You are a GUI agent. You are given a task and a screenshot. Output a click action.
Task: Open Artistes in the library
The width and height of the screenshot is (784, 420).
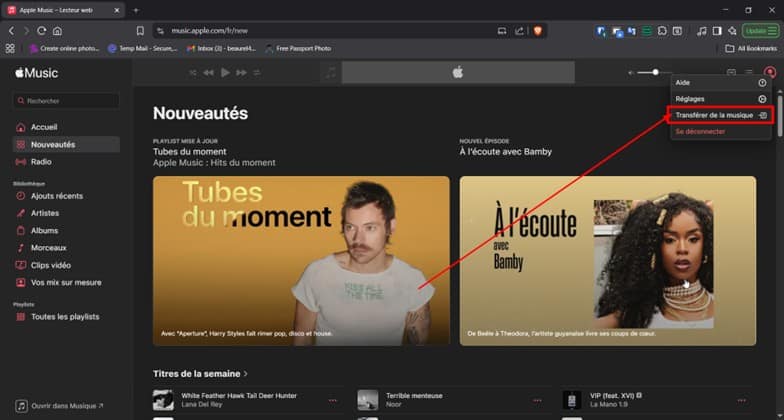click(66, 213)
